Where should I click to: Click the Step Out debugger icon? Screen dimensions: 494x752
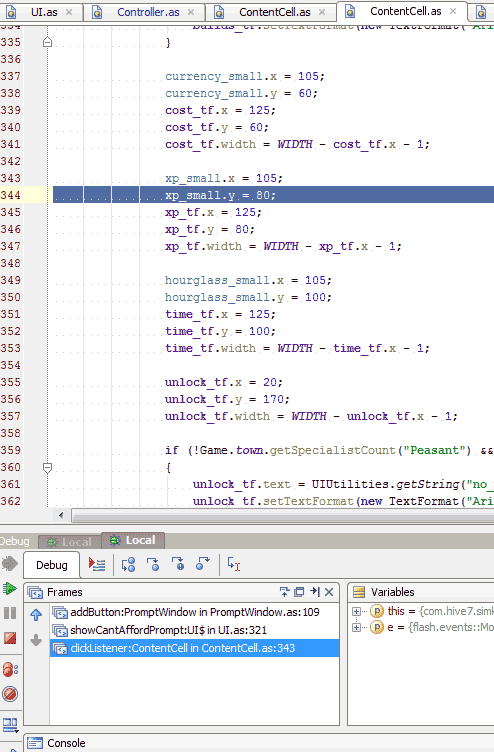(202, 564)
